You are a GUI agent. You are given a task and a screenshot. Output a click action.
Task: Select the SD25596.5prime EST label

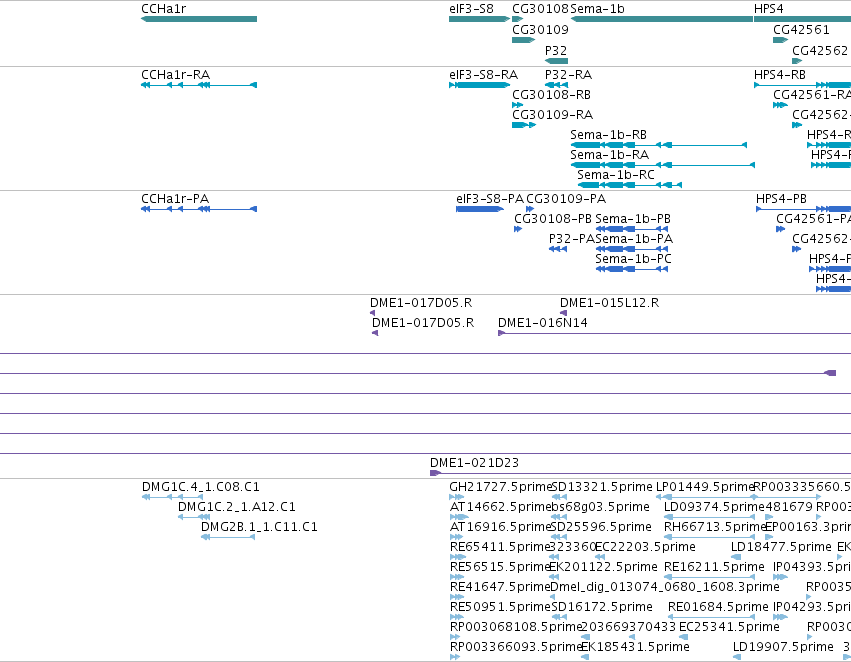coord(601,527)
